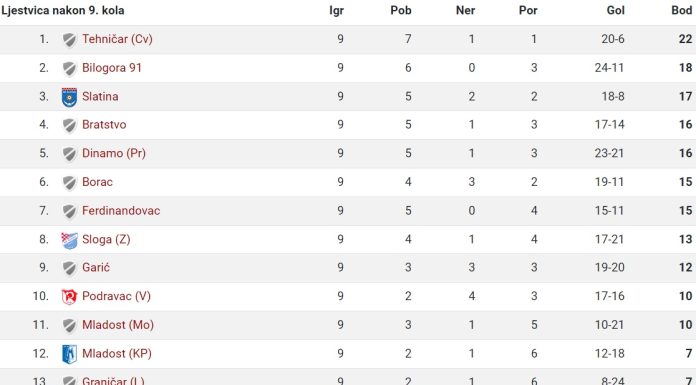696x385 pixels.
Task: Click the Garić grey shield icon
Action: [69, 268]
